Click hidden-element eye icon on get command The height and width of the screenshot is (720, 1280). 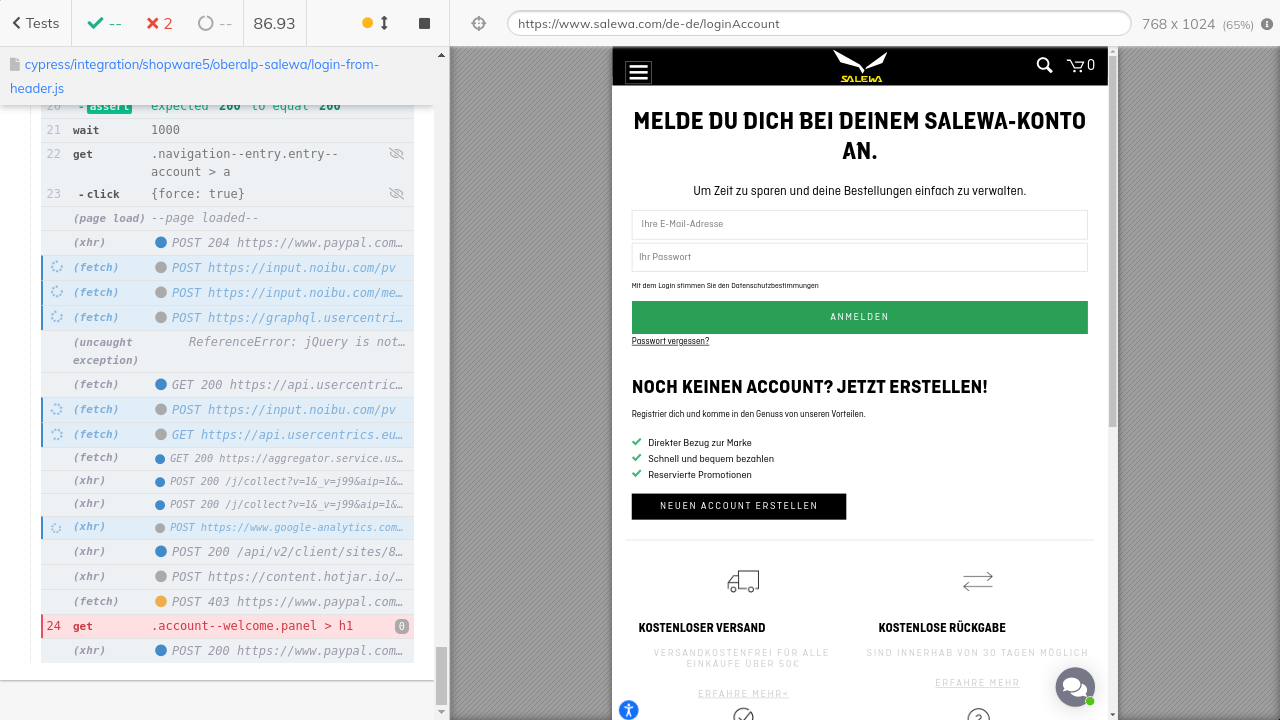(x=396, y=154)
